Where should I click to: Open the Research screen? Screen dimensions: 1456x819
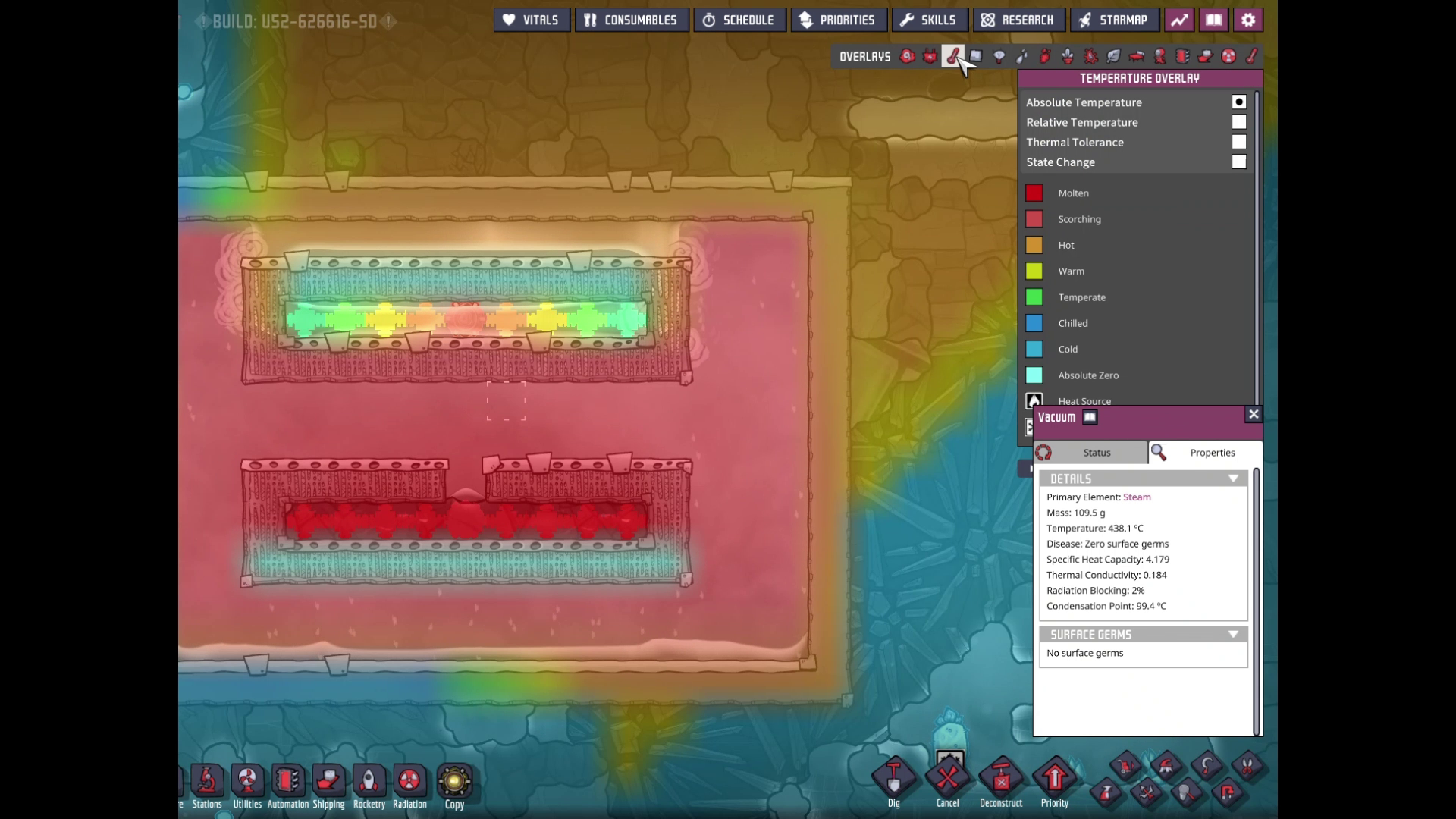point(1018,20)
